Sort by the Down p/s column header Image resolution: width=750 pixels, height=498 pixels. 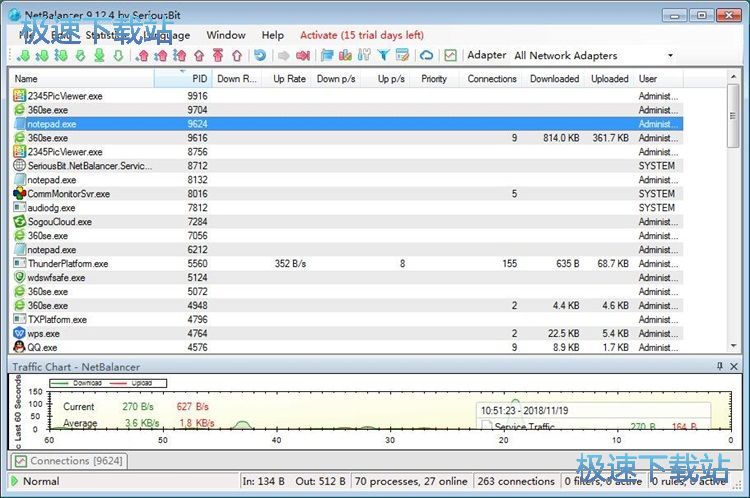pyautogui.click(x=336, y=78)
